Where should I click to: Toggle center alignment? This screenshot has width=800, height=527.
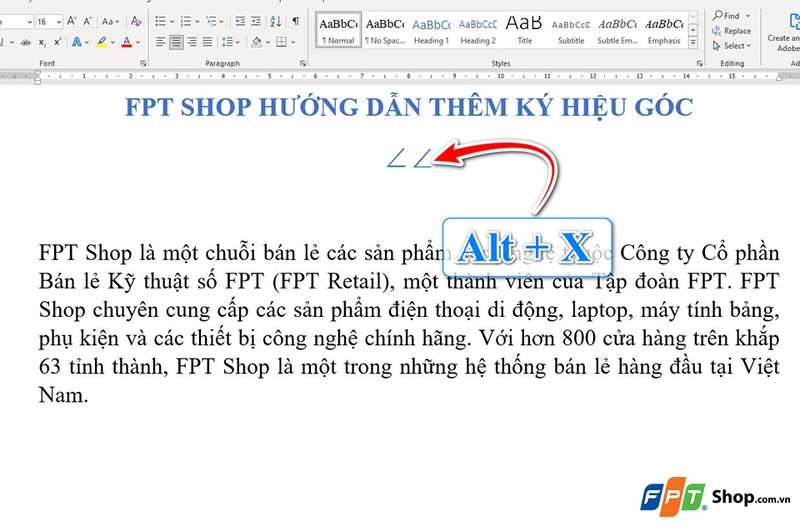[x=177, y=42]
